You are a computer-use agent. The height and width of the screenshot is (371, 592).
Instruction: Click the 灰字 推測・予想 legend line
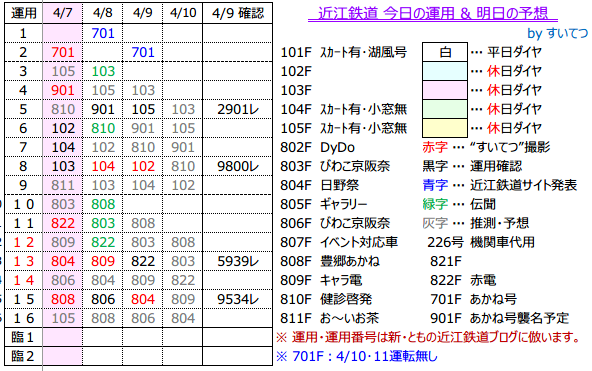click(475, 223)
